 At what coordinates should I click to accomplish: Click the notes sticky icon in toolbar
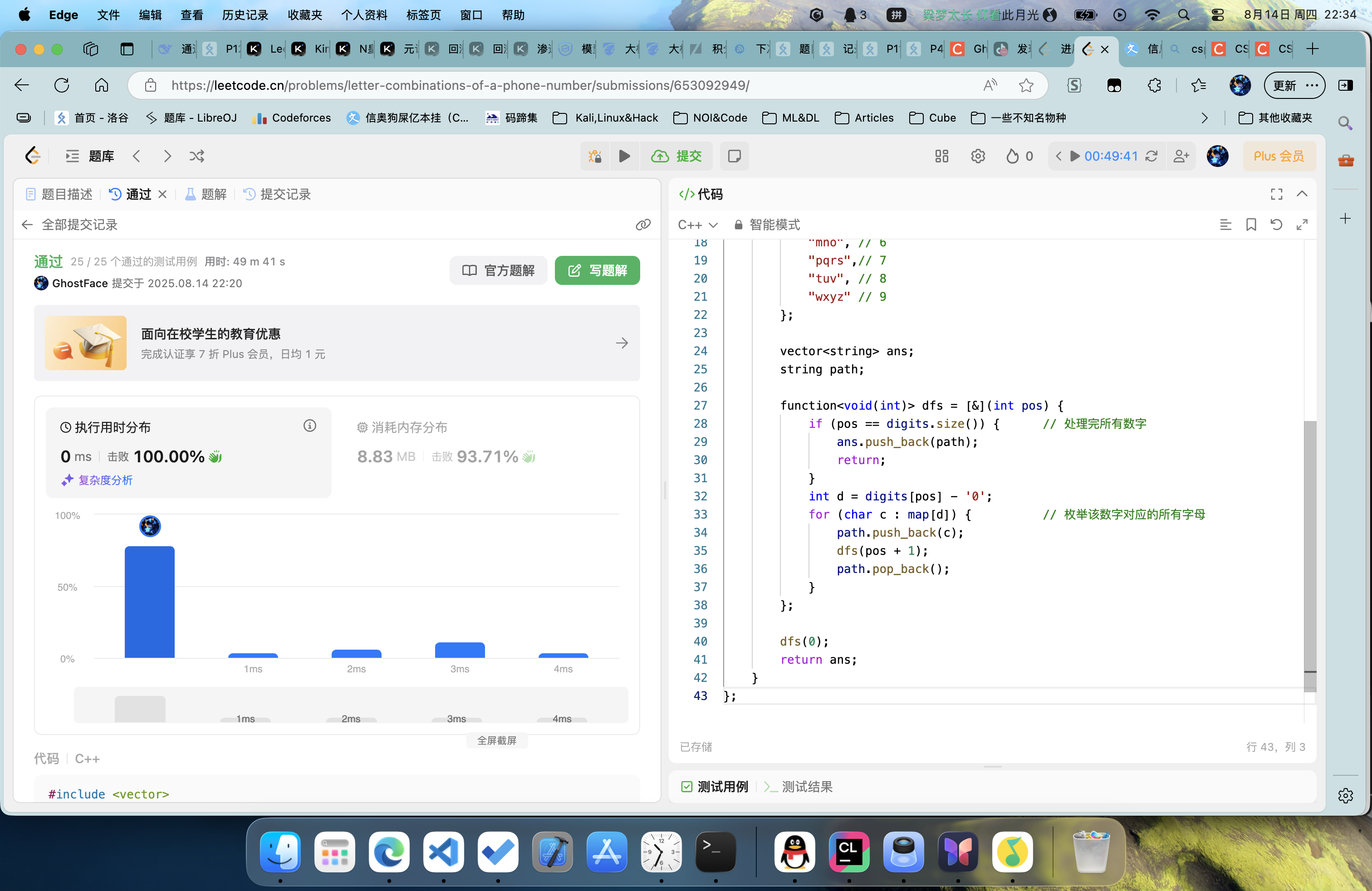734,156
